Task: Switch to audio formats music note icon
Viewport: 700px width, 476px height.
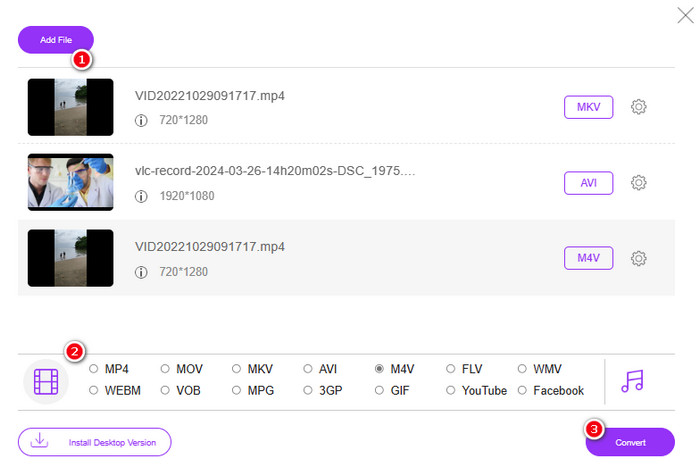Action: [x=631, y=380]
